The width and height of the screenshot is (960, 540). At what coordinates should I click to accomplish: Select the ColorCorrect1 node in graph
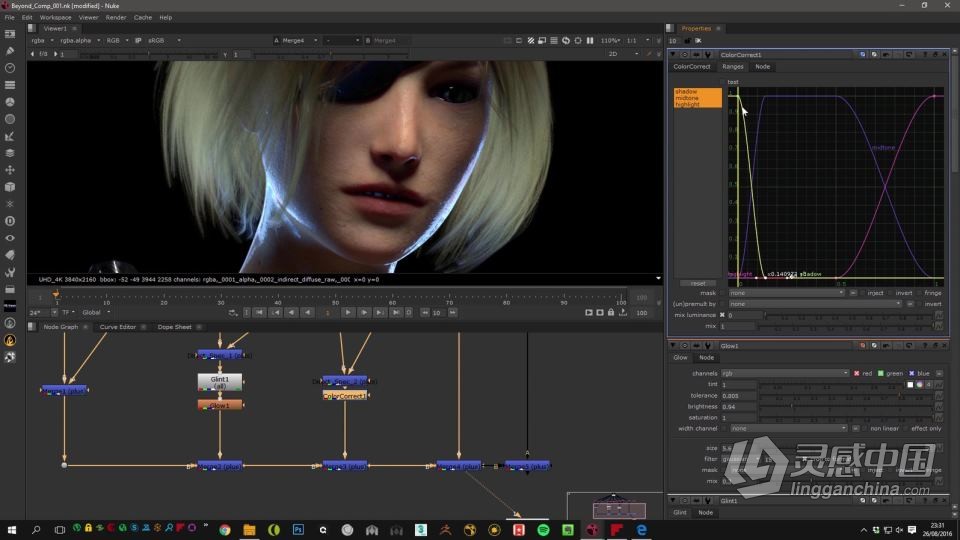(x=345, y=396)
